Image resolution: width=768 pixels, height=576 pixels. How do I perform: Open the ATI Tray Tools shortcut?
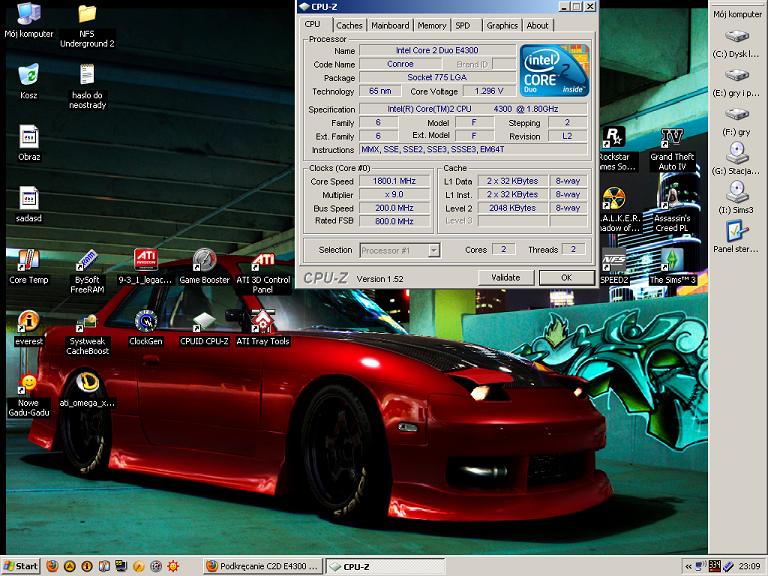pyautogui.click(x=263, y=322)
